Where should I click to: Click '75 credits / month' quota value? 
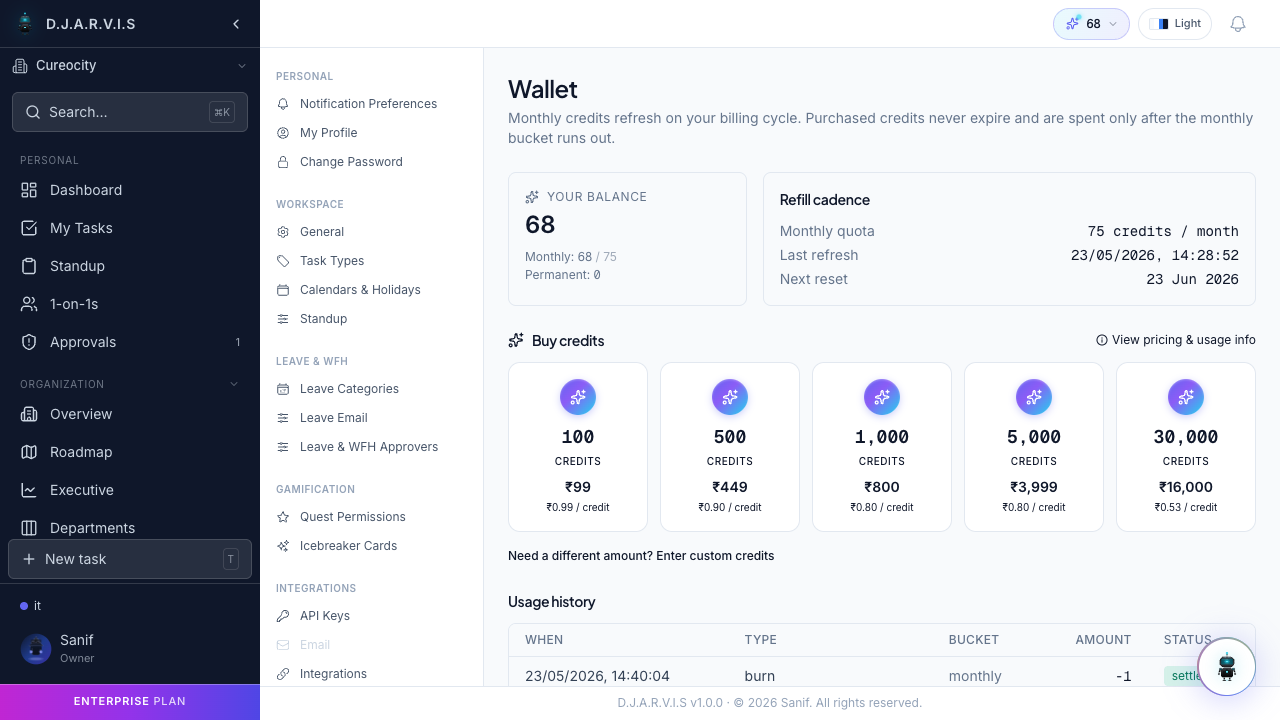[x=1163, y=231]
